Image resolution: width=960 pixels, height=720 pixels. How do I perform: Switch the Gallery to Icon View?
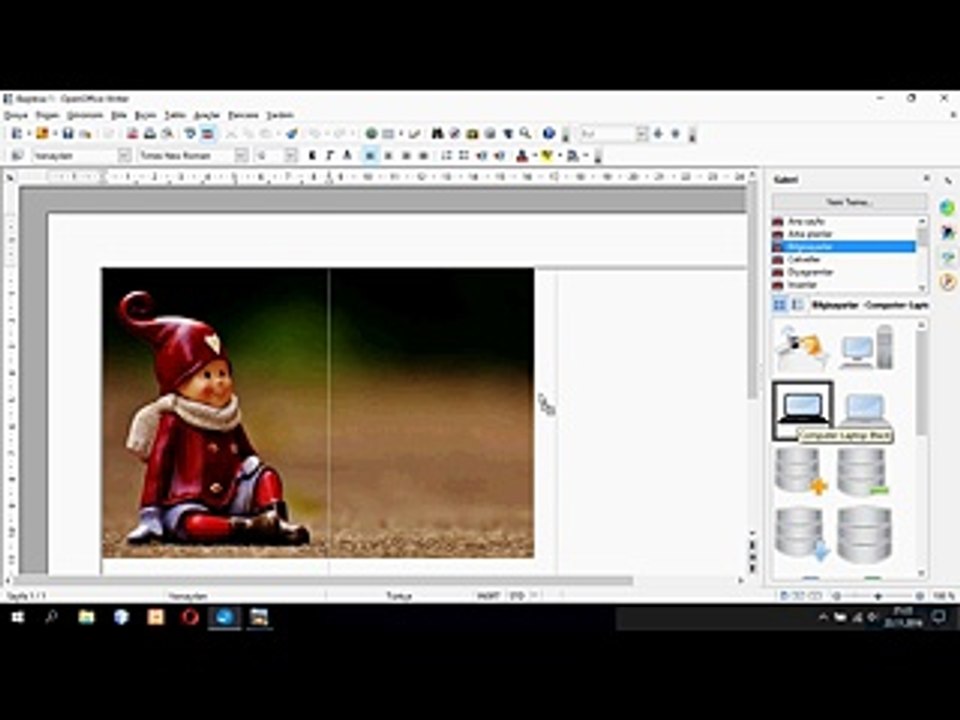click(x=779, y=304)
